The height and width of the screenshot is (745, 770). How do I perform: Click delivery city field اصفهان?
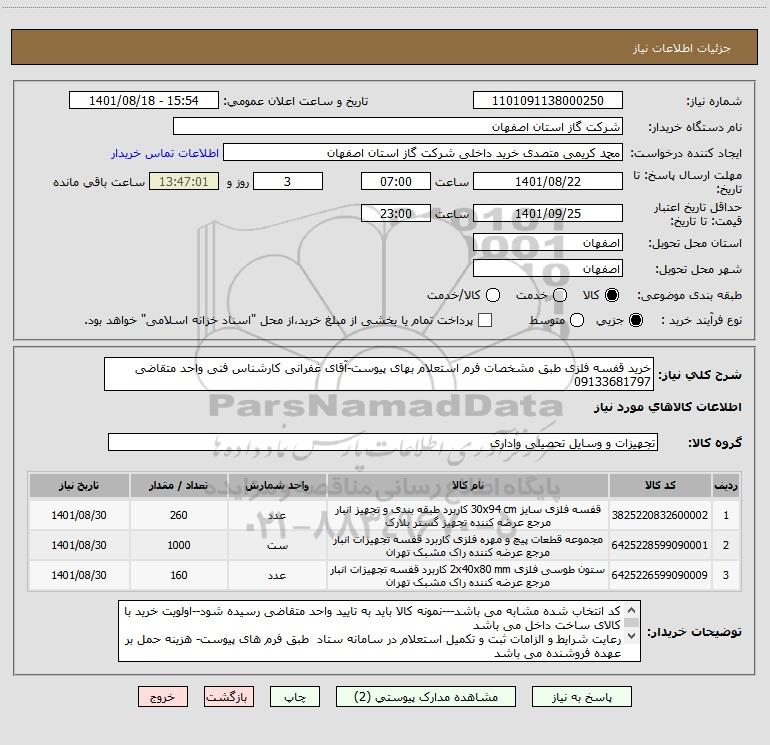[x=548, y=269]
